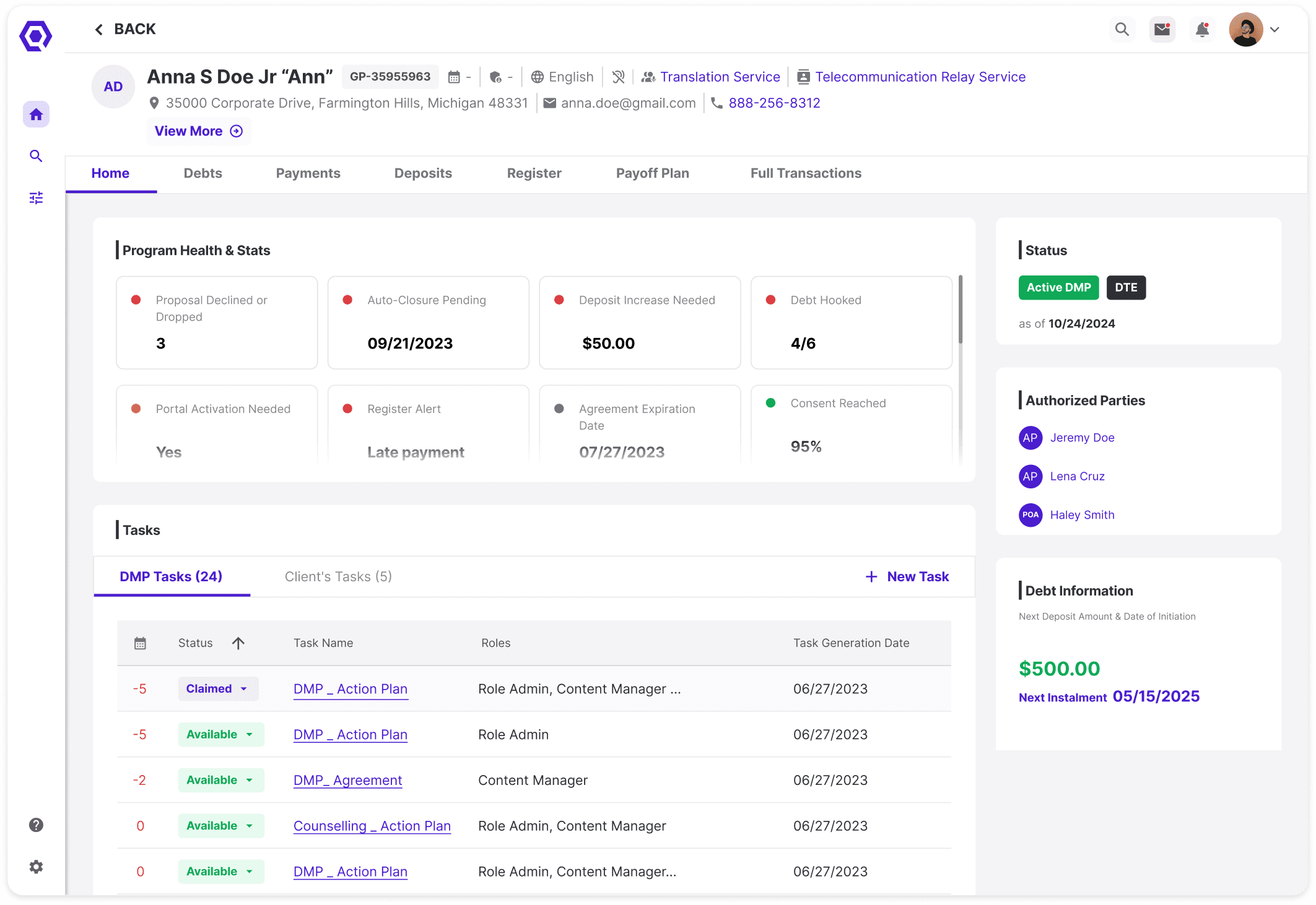Expand the Claimed status dropdown
The height and width of the screenshot is (905, 1316).
(244, 689)
